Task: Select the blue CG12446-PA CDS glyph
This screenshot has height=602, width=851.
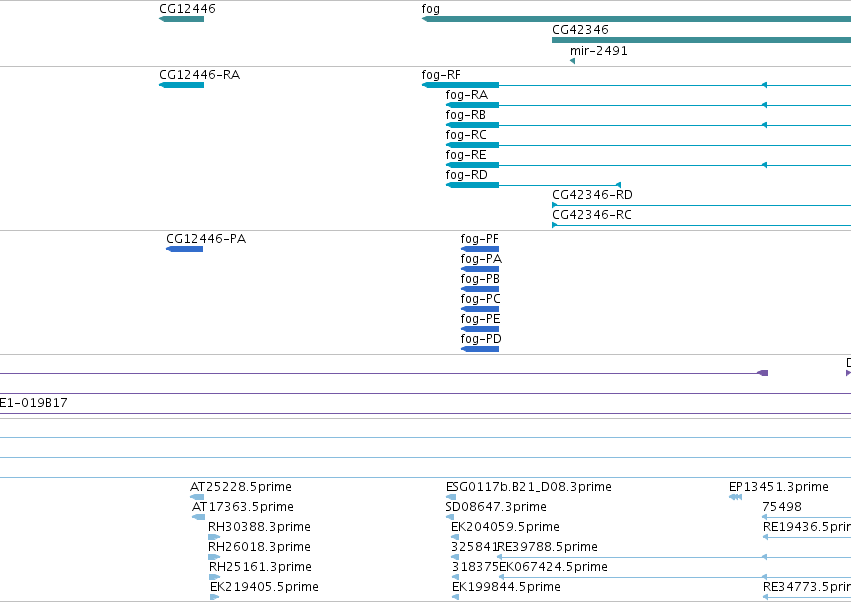Action: pyautogui.click(x=185, y=249)
